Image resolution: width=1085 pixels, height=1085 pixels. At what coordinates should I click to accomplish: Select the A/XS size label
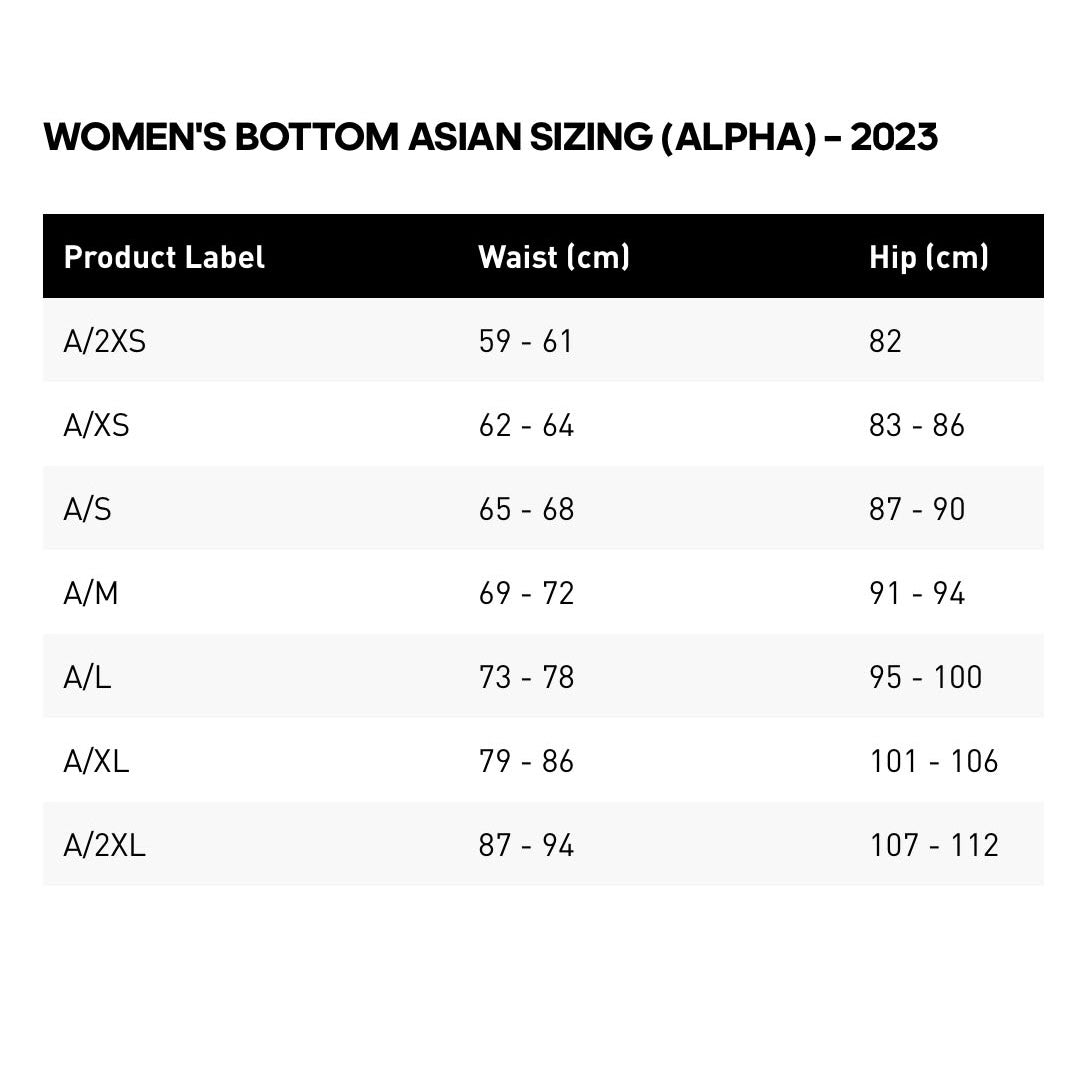pos(96,426)
